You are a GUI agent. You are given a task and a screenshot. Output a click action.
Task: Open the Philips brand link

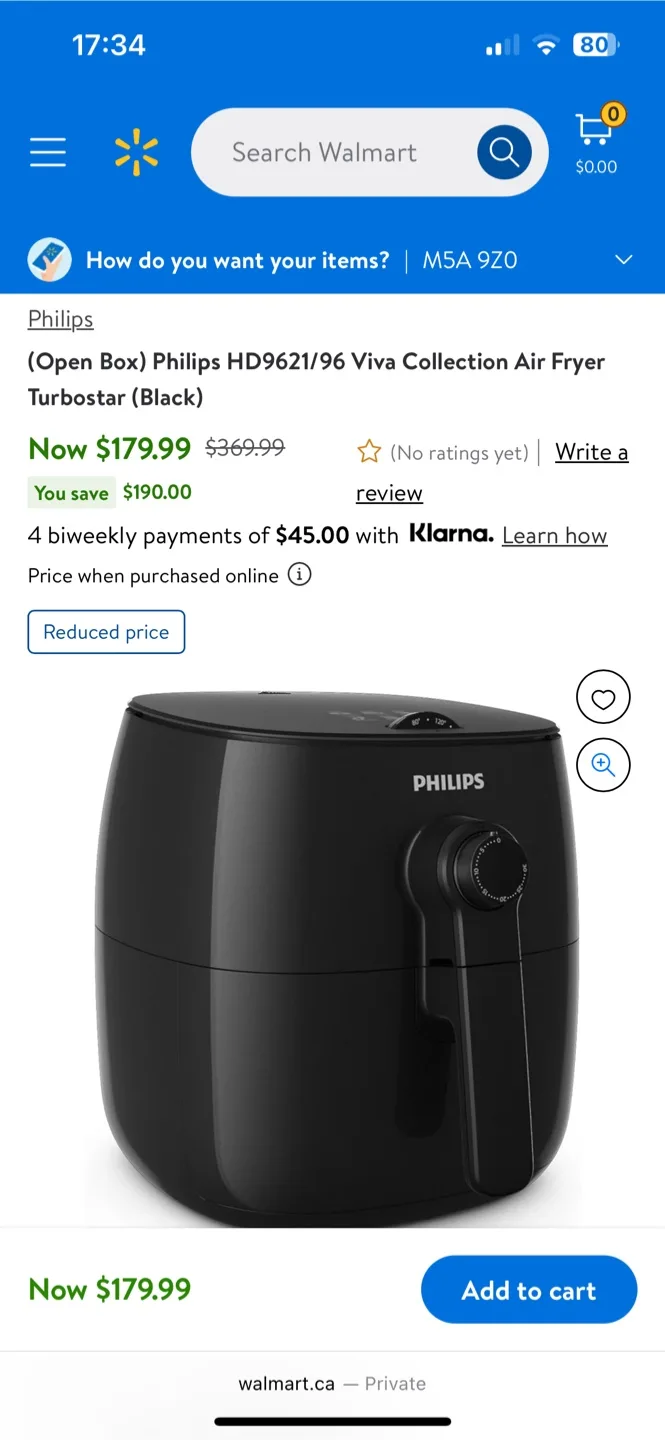click(x=61, y=319)
